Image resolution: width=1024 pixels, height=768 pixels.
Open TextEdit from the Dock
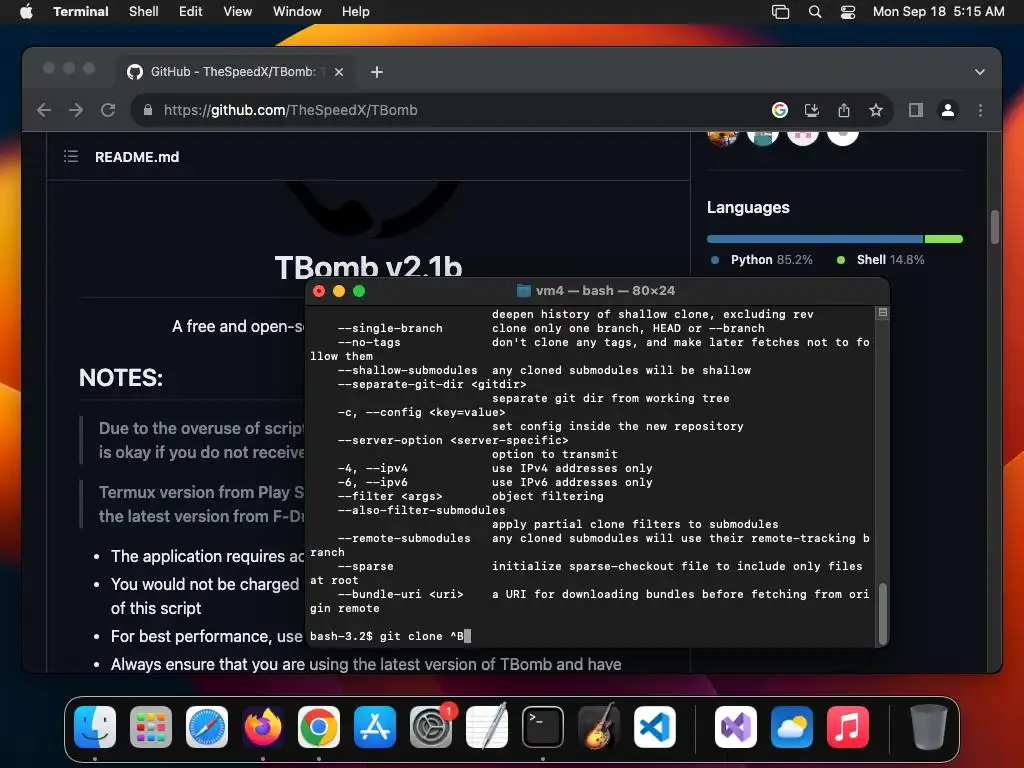click(x=487, y=727)
